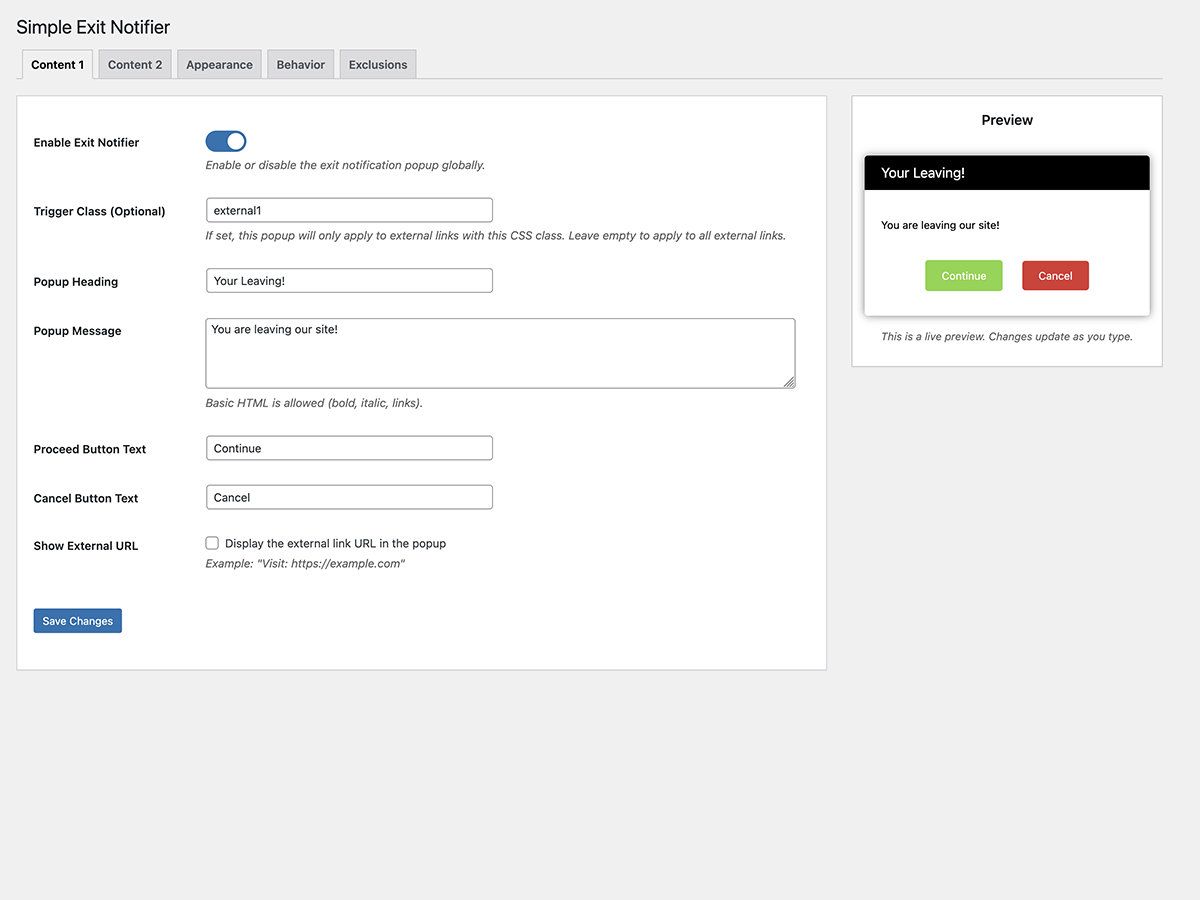Check the Show External URL checkbox
Image resolution: width=1200 pixels, height=900 pixels.
pos(212,543)
